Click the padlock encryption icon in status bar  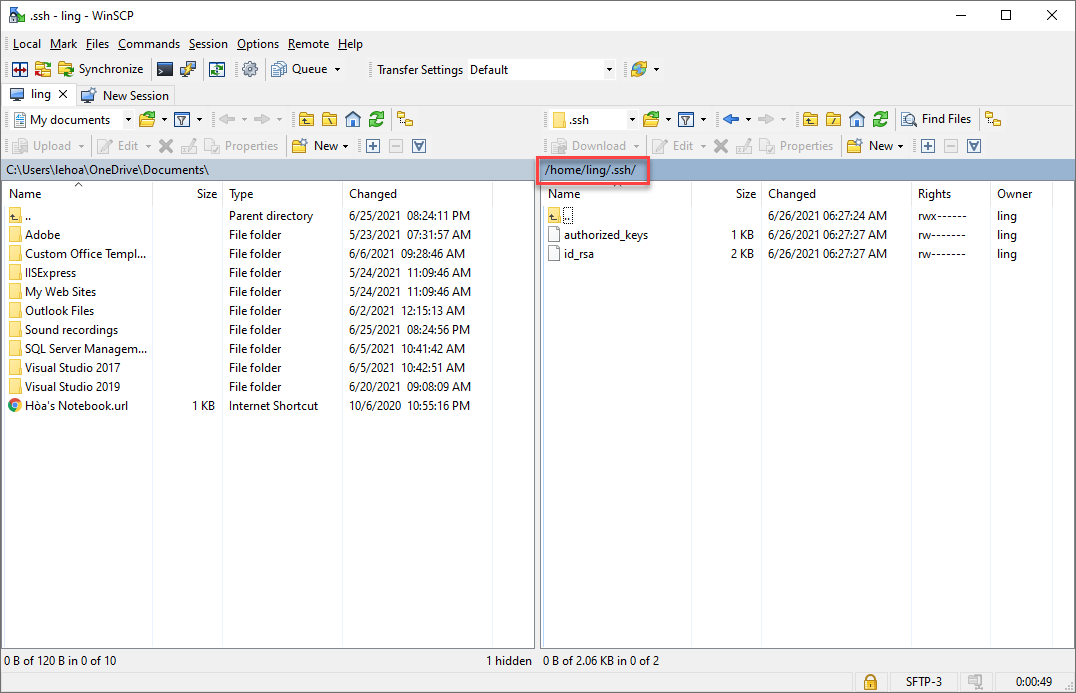(x=870, y=682)
